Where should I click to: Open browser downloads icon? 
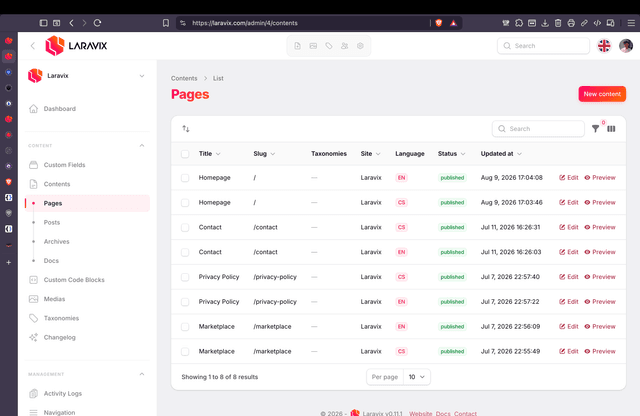(545, 23)
